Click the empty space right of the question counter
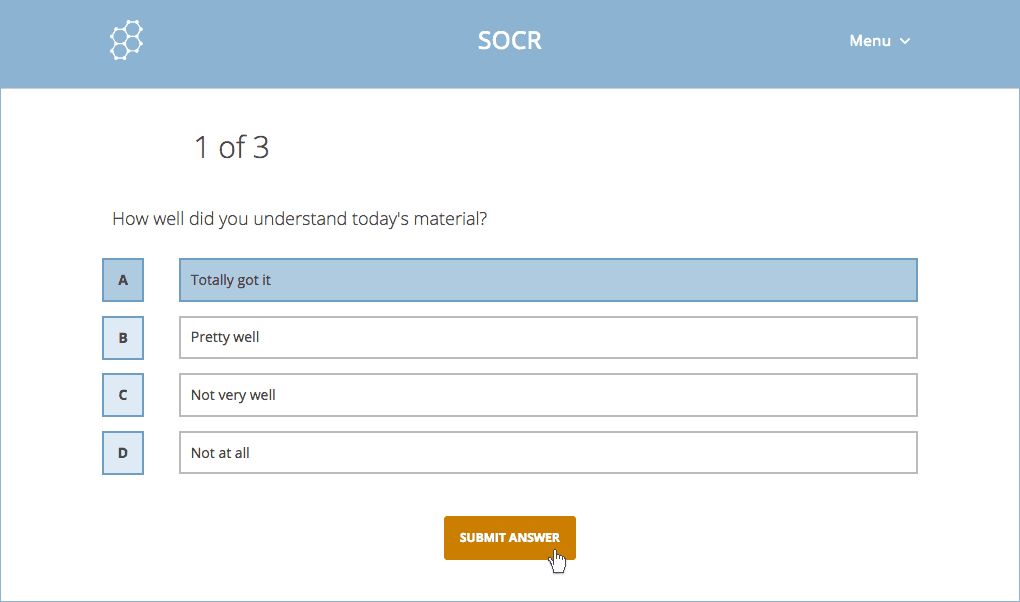 coord(600,148)
